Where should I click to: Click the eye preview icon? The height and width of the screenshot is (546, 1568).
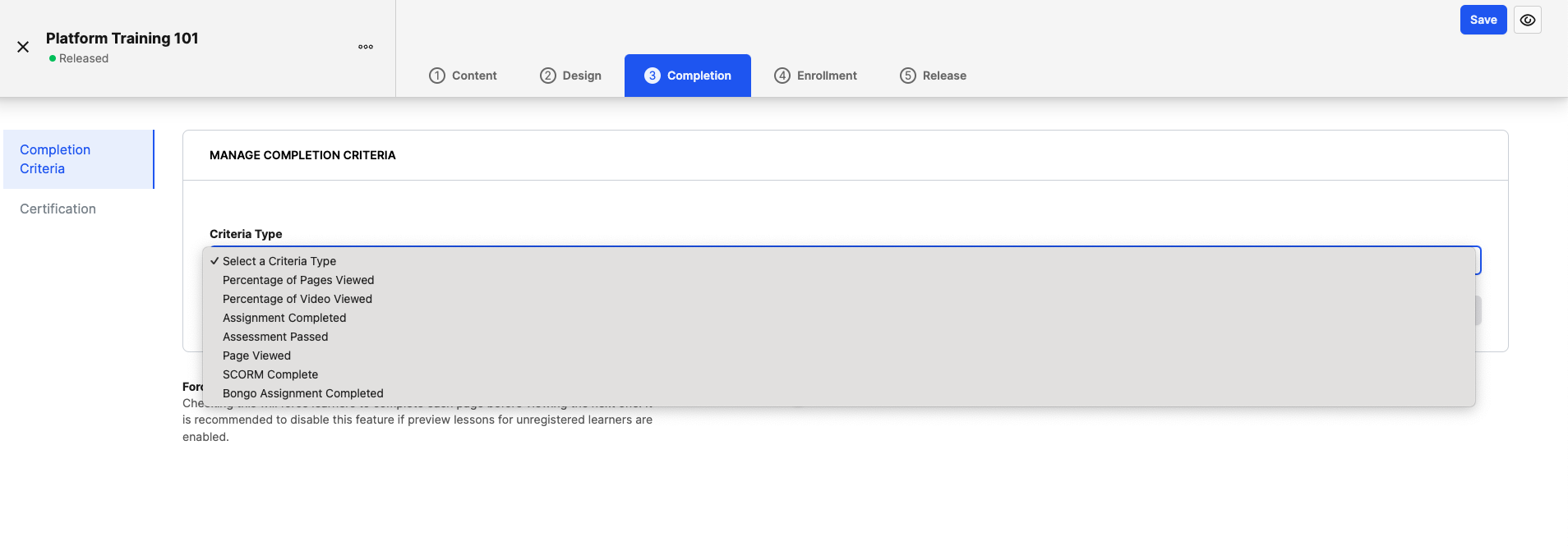click(x=1528, y=20)
